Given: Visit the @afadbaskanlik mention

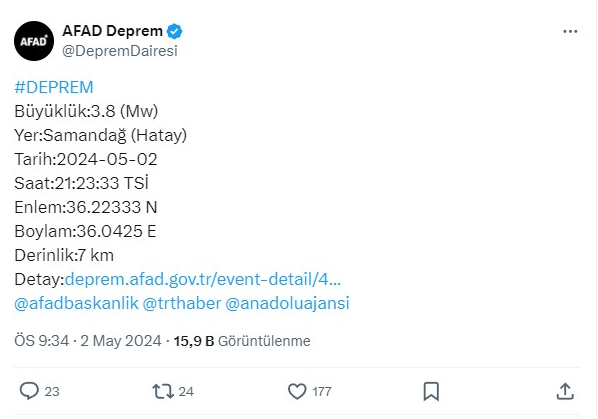Looking at the screenshot, I should 76,303.
